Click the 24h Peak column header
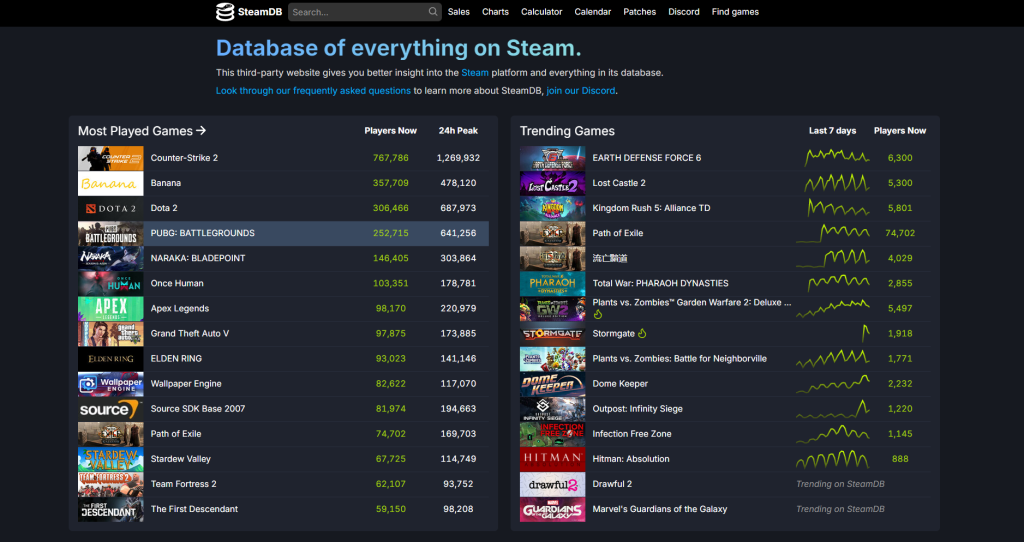 (458, 131)
